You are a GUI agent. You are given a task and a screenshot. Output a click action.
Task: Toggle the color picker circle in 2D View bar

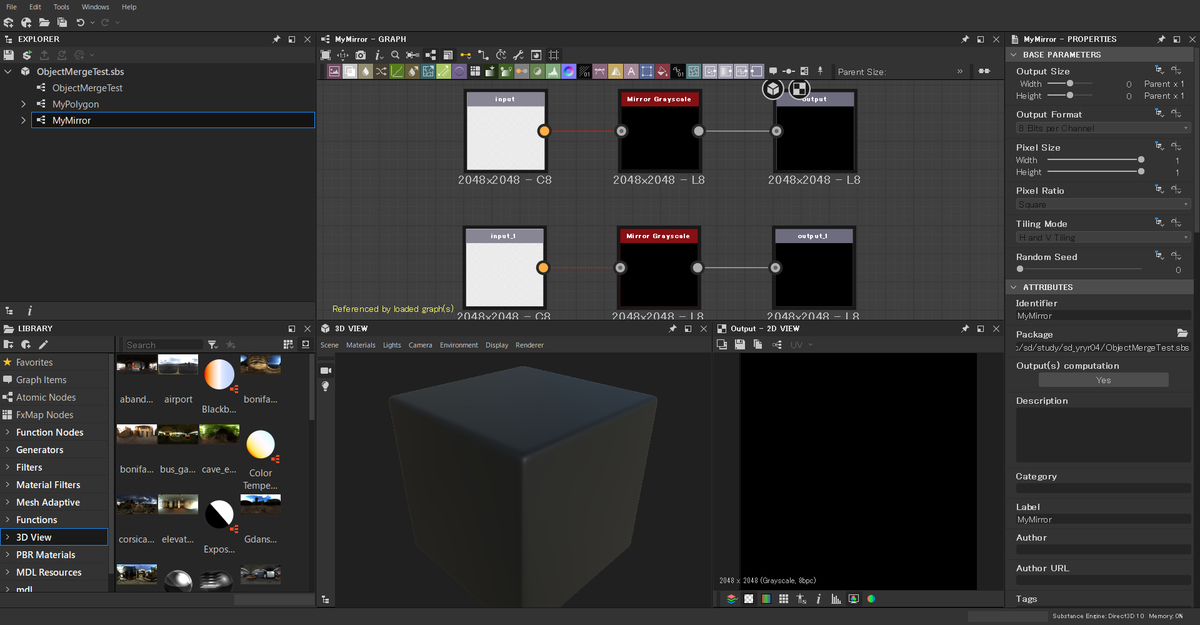[x=871, y=599]
